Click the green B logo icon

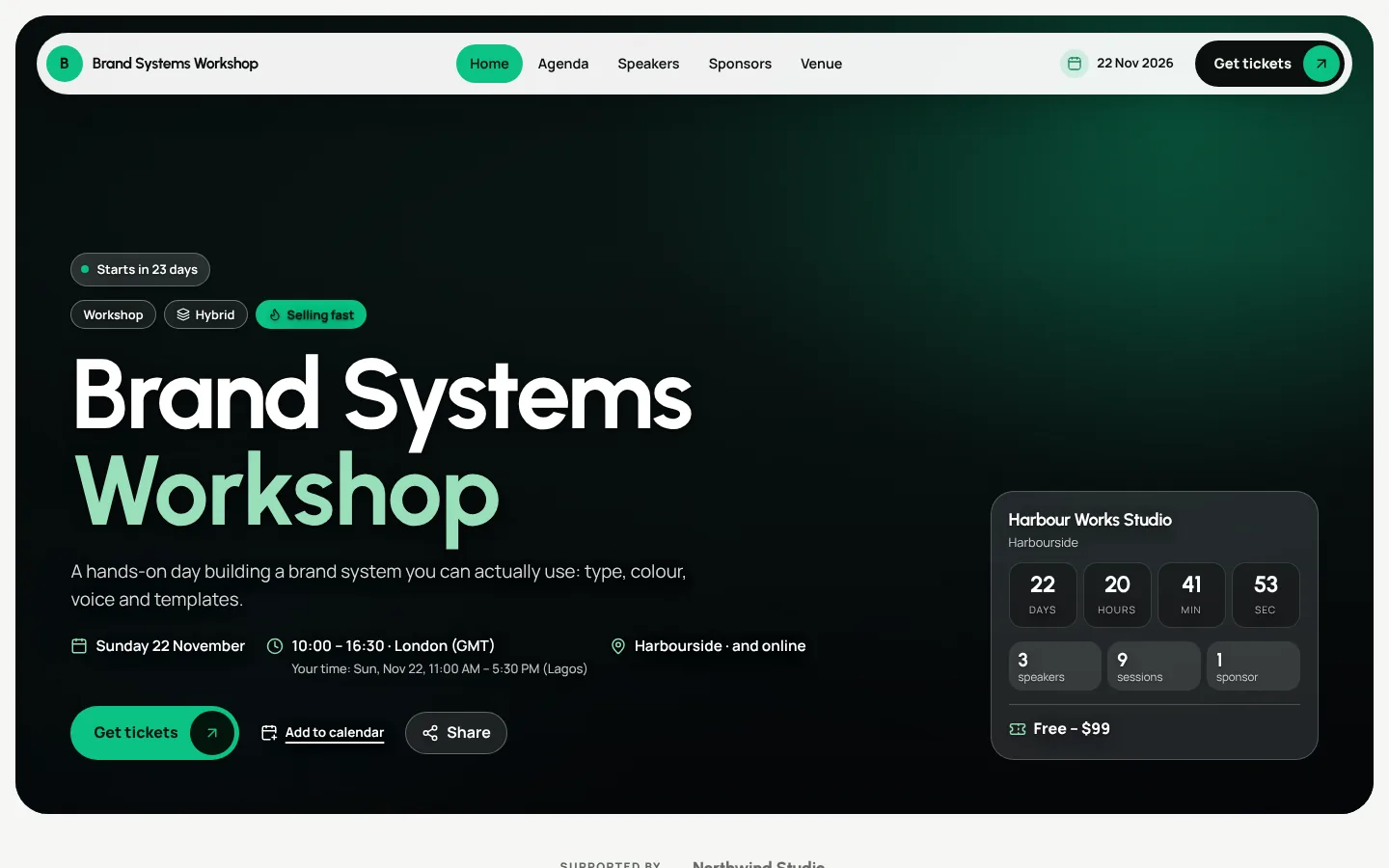click(65, 64)
